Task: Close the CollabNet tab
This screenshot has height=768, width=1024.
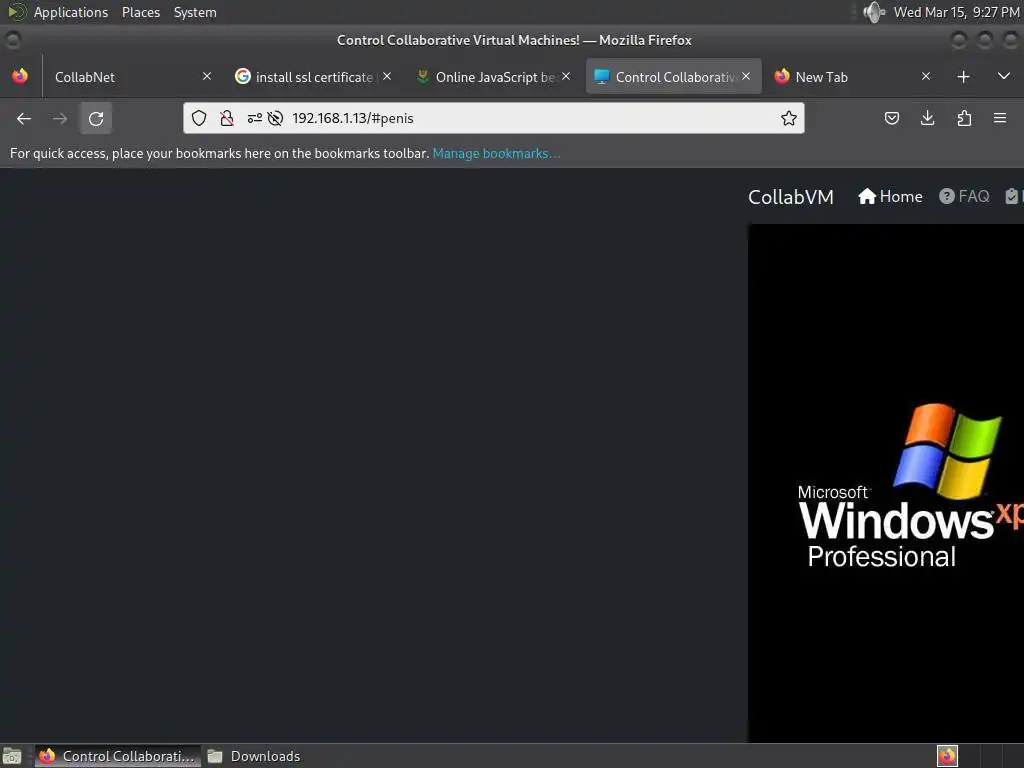Action: click(207, 76)
